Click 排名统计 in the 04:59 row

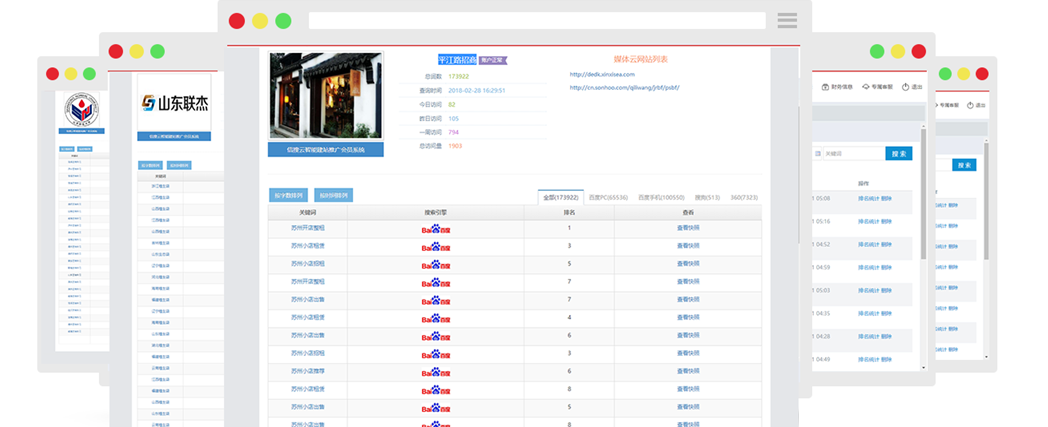tap(869, 268)
